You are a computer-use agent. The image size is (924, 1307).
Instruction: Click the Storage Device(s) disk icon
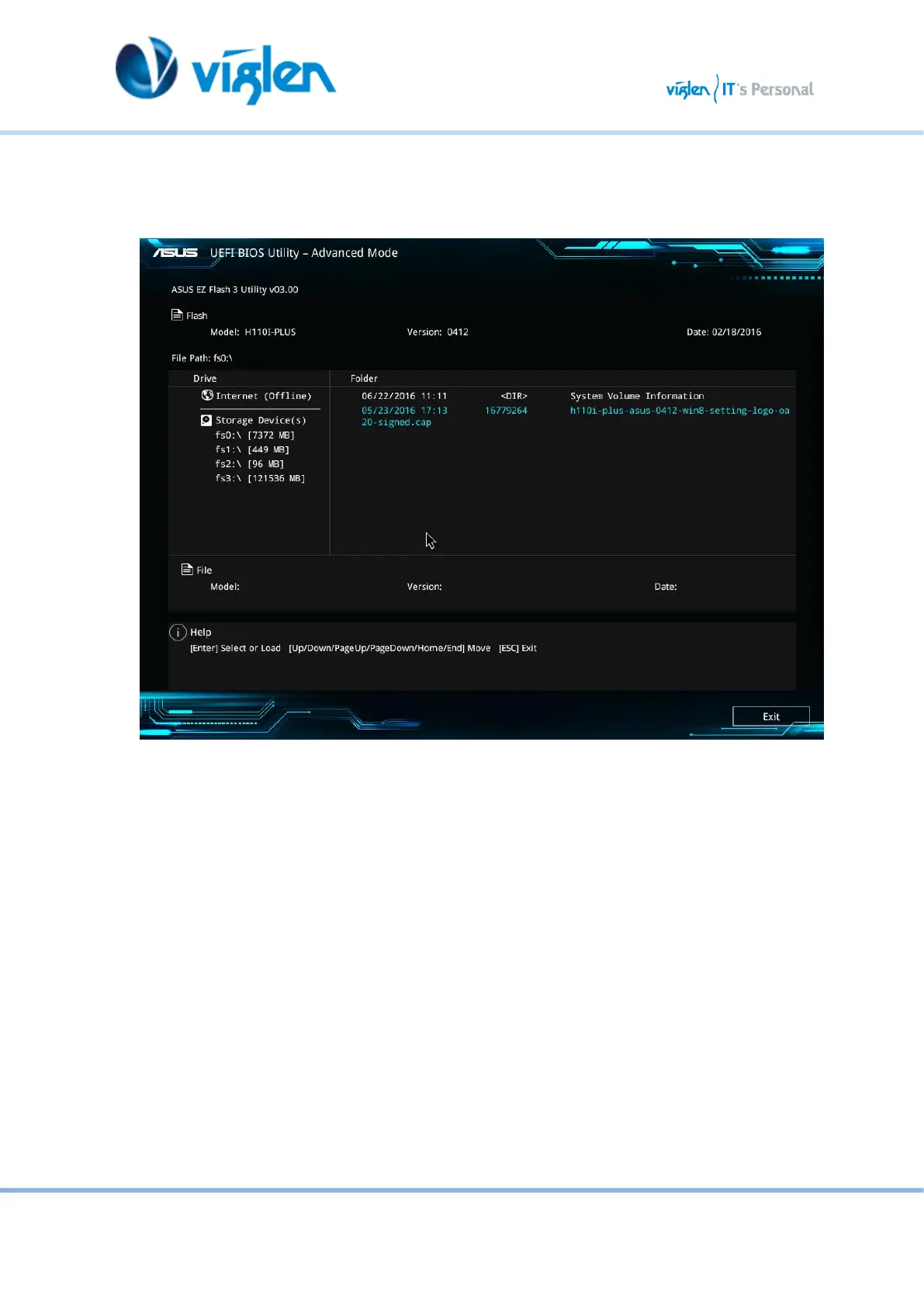tap(206, 420)
